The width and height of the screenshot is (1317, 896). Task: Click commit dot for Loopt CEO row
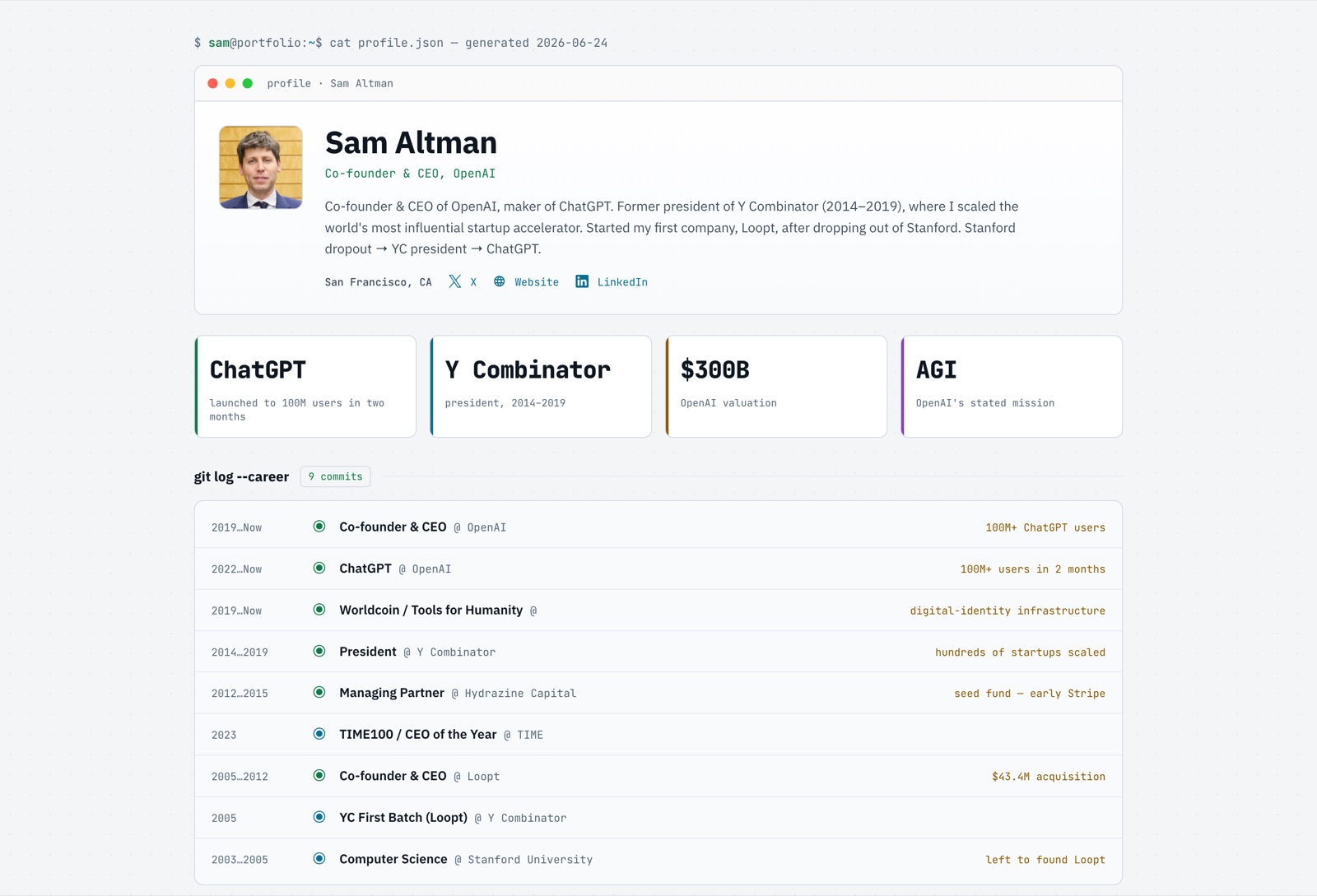point(319,776)
